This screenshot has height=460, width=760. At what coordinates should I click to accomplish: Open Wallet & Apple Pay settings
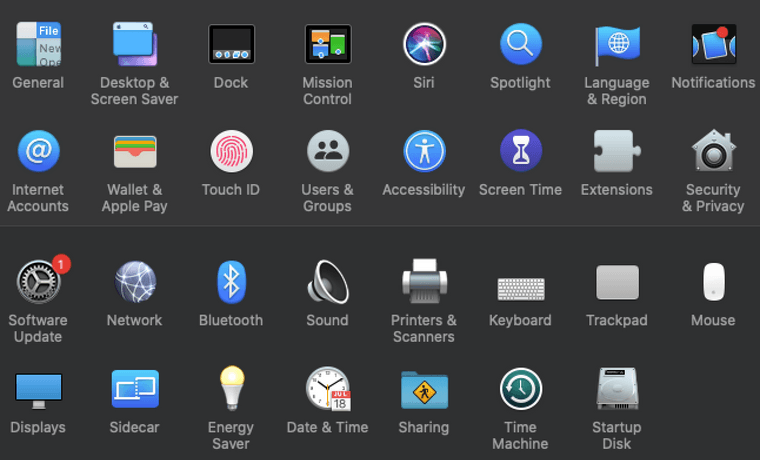pyautogui.click(x=135, y=151)
